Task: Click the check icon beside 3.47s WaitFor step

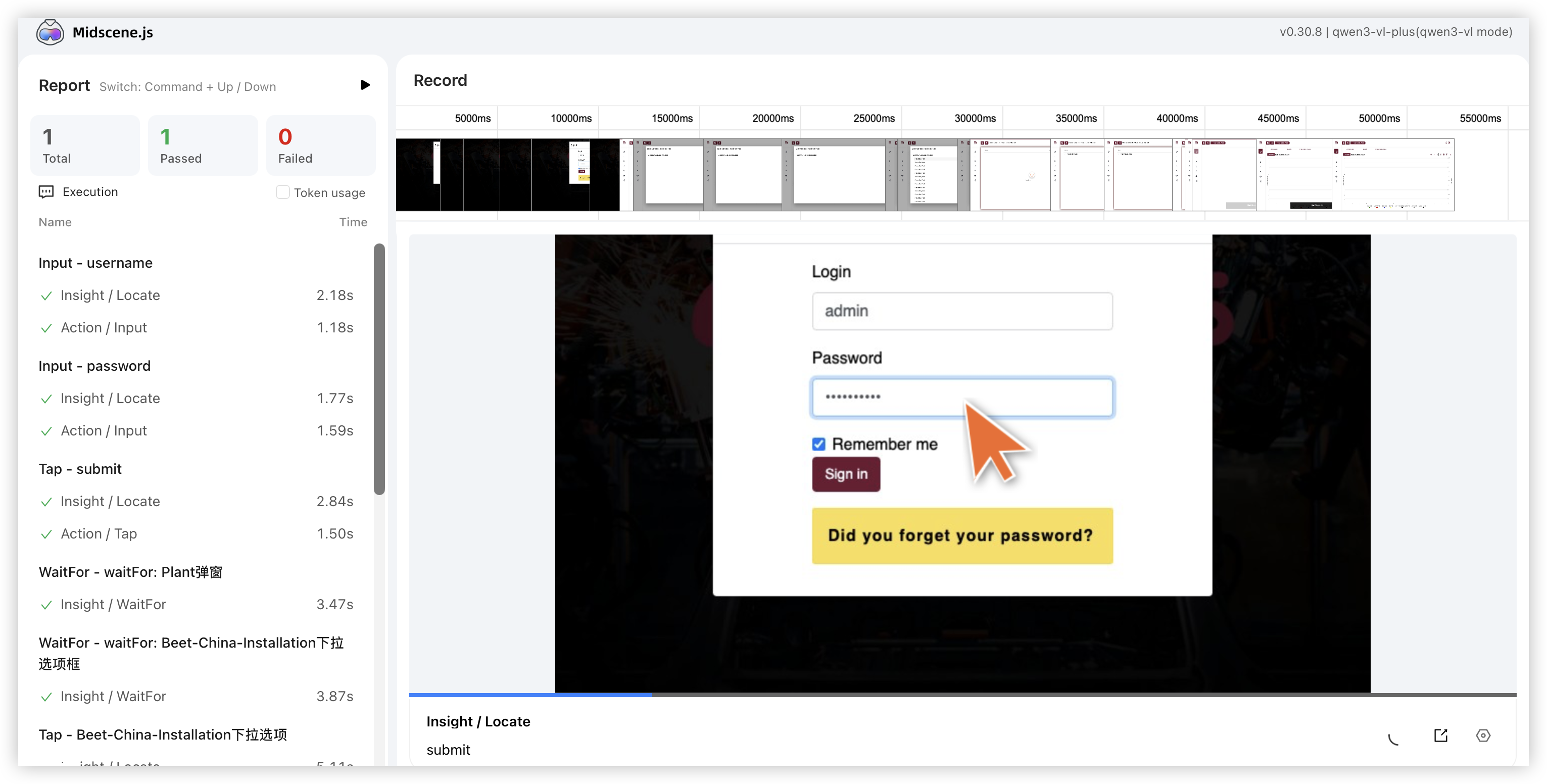Action: (x=46, y=605)
